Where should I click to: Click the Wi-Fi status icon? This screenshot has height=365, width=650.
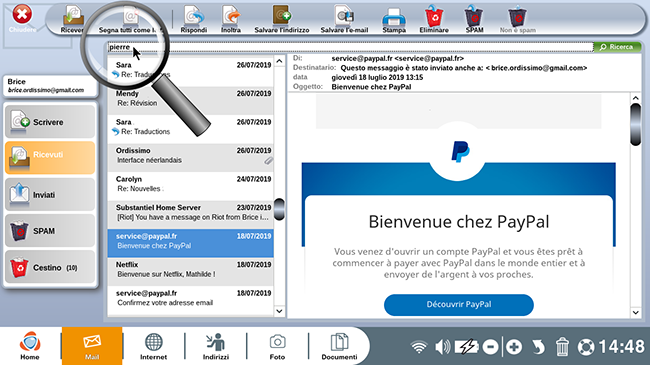(x=419, y=347)
